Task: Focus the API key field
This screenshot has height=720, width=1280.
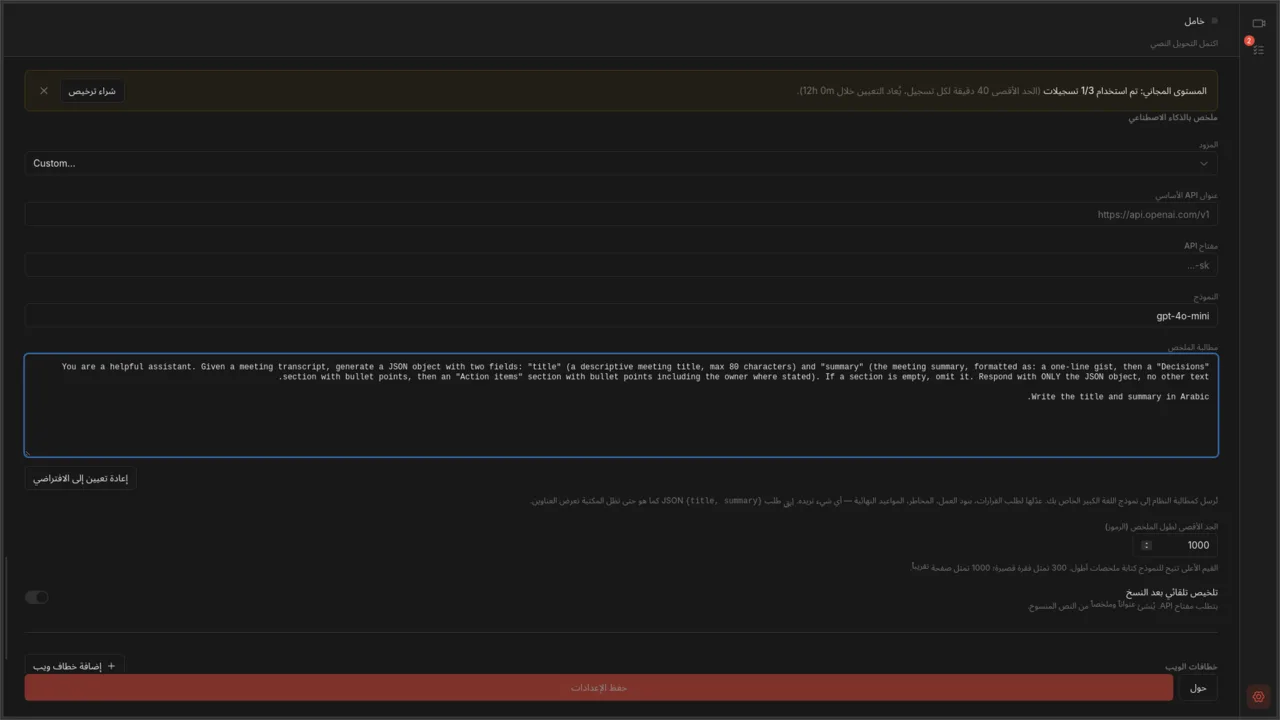Action: (621, 265)
